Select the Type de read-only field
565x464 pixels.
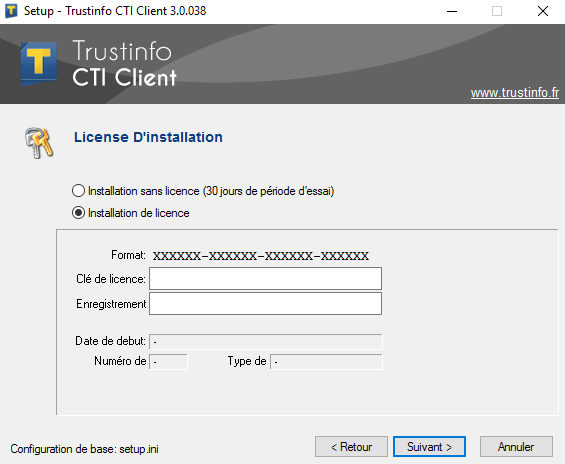326,361
